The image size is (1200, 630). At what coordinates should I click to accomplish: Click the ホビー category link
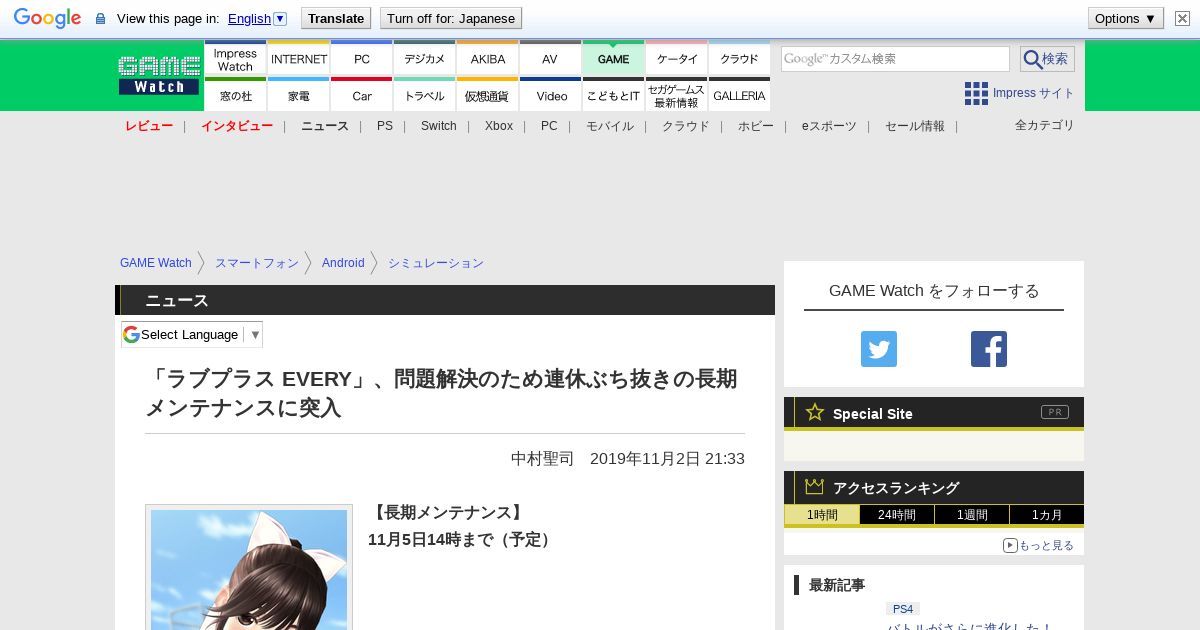click(x=756, y=126)
